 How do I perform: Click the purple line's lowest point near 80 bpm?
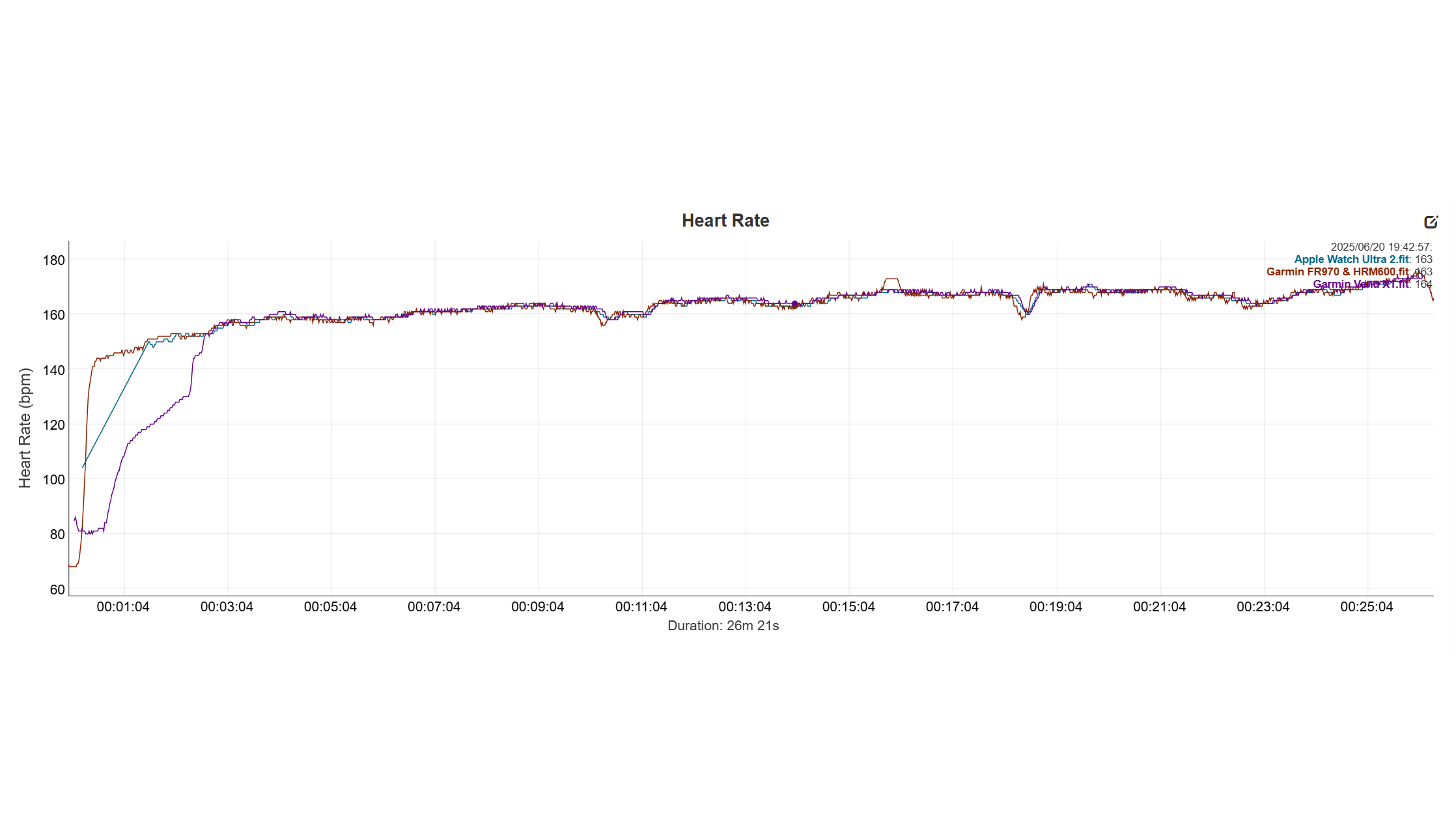click(89, 533)
